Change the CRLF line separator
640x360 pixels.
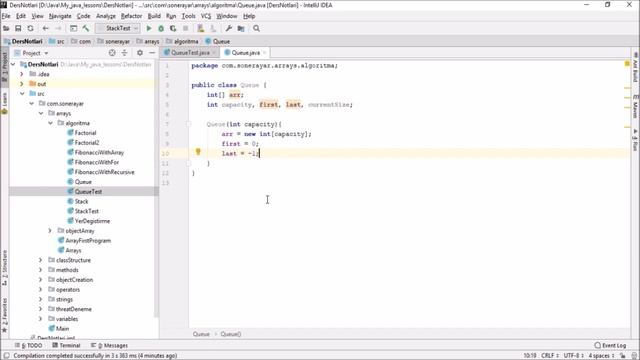coord(549,356)
